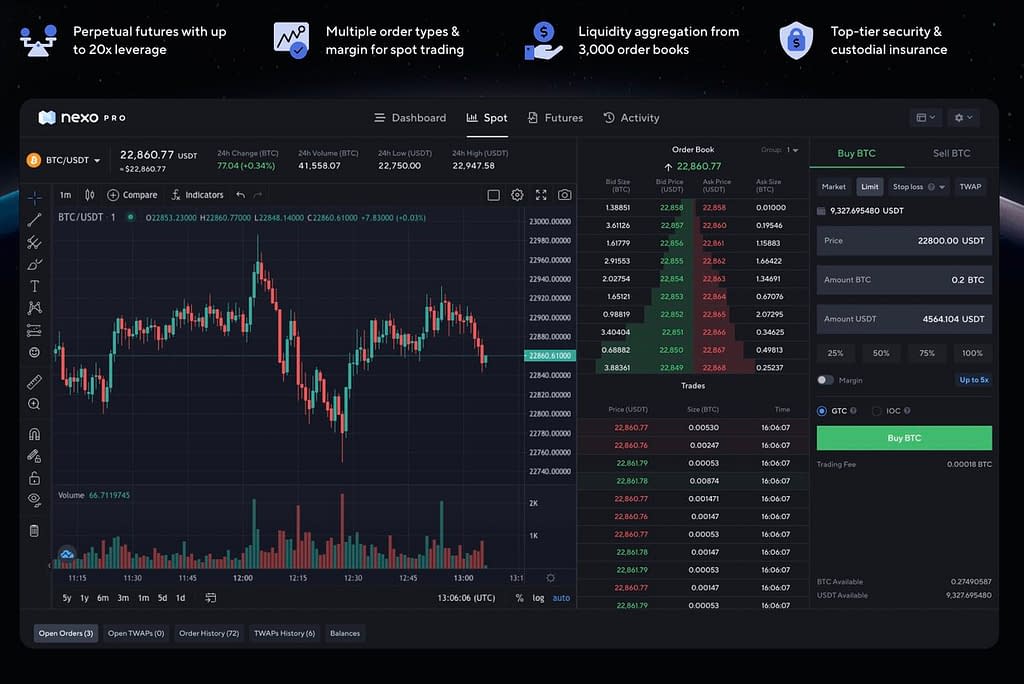Select the 1d chart range
This screenshot has width=1024, height=684.
point(181,598)
